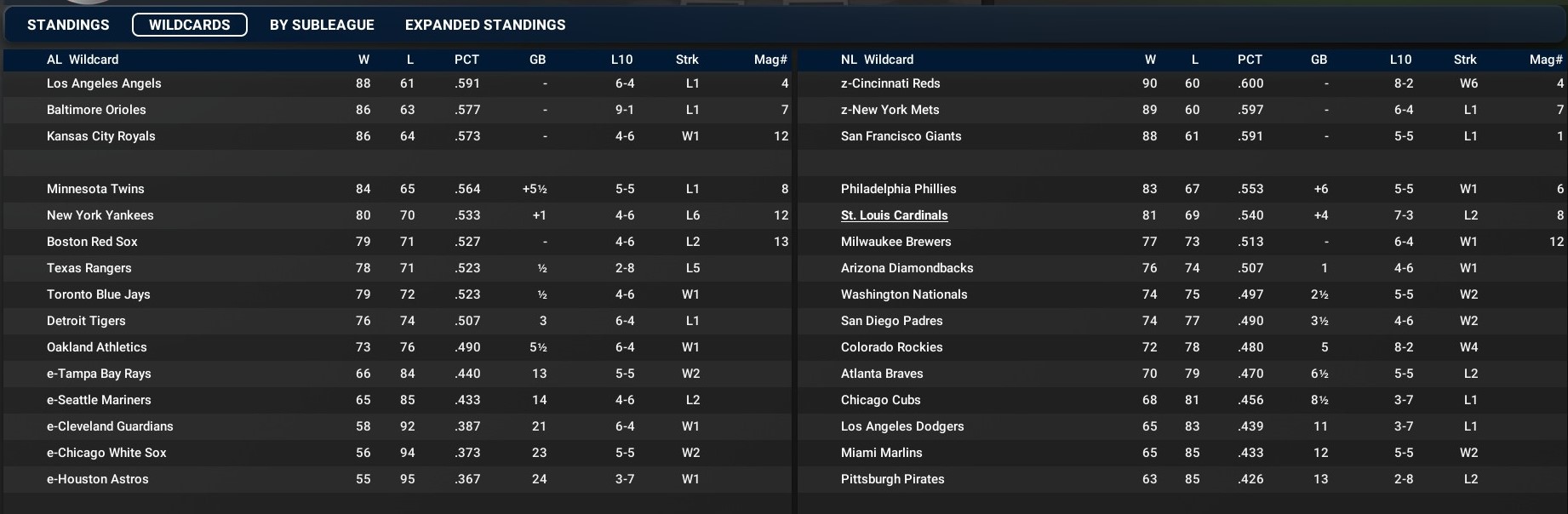Viewport: 1568px width, 514px height.
Task: Open the By Subleague tab
Action: click(322, 25)
